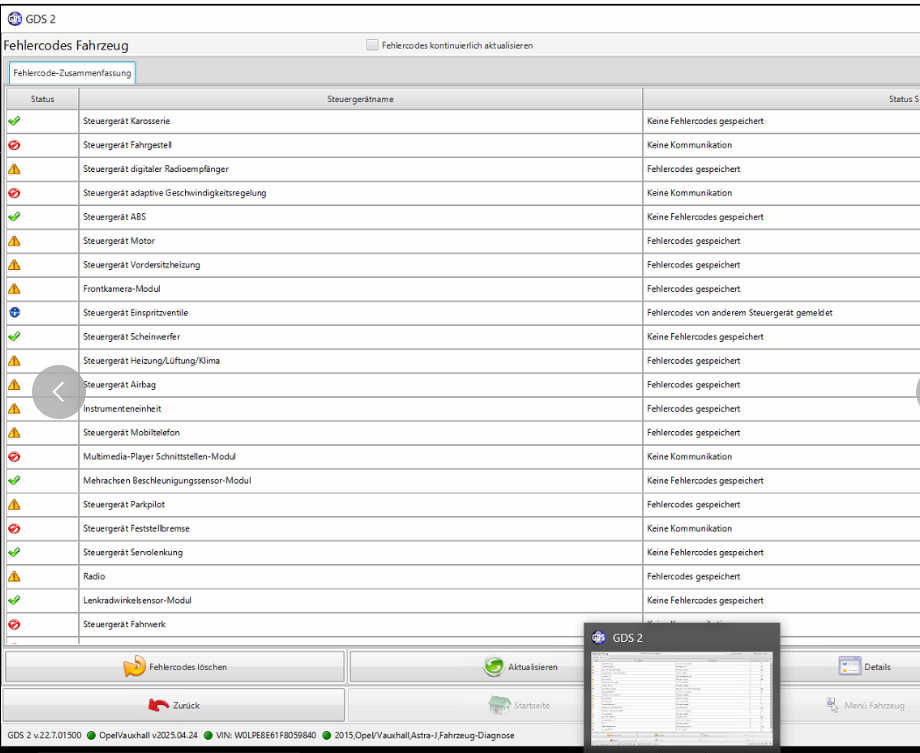
Task: Select the GDS 2 window preview thumbnail
Action: [x=682, y=696]
